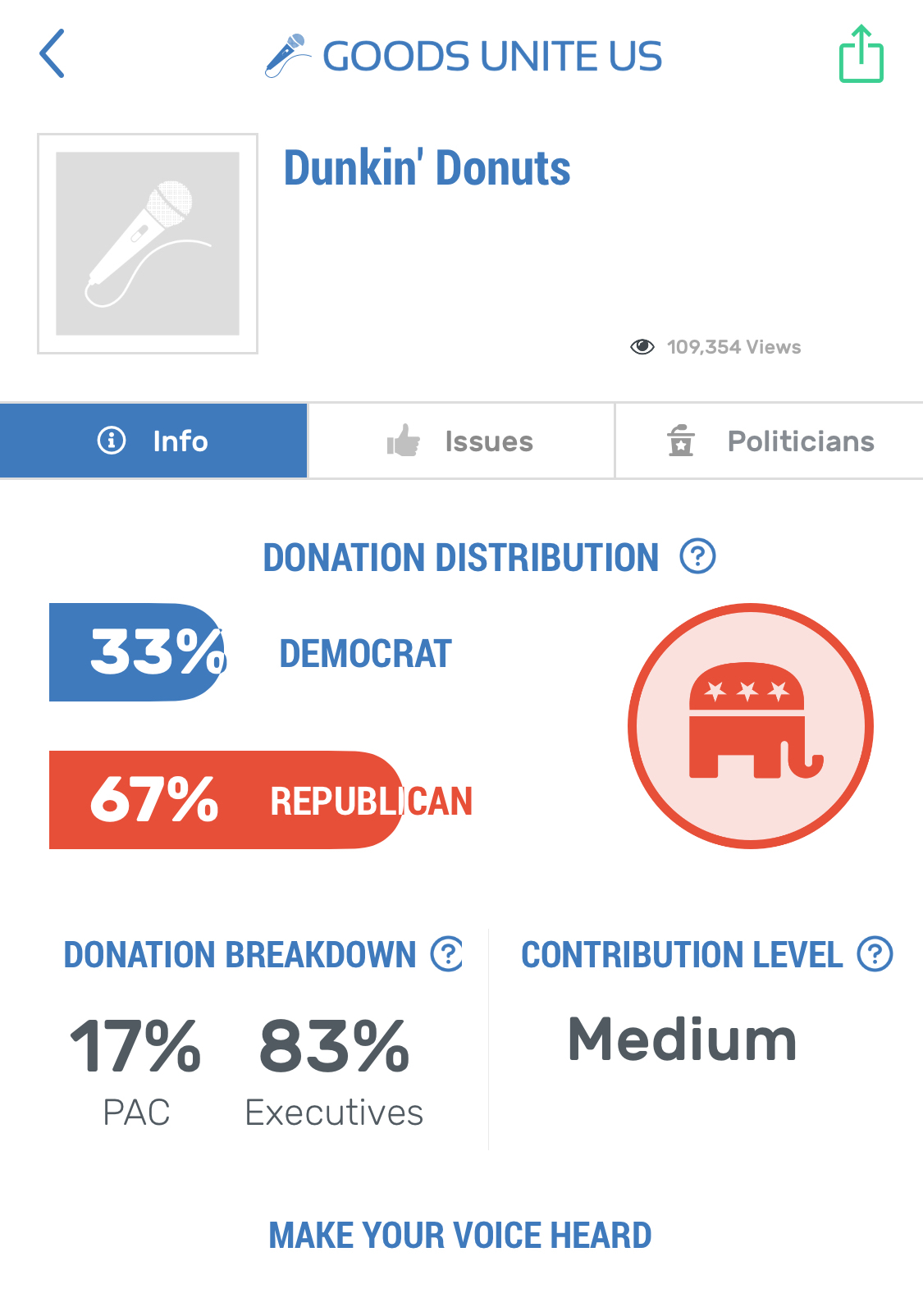Open Donation Distribution help icon
This screenshot has width=923, height=1316.
697,556
